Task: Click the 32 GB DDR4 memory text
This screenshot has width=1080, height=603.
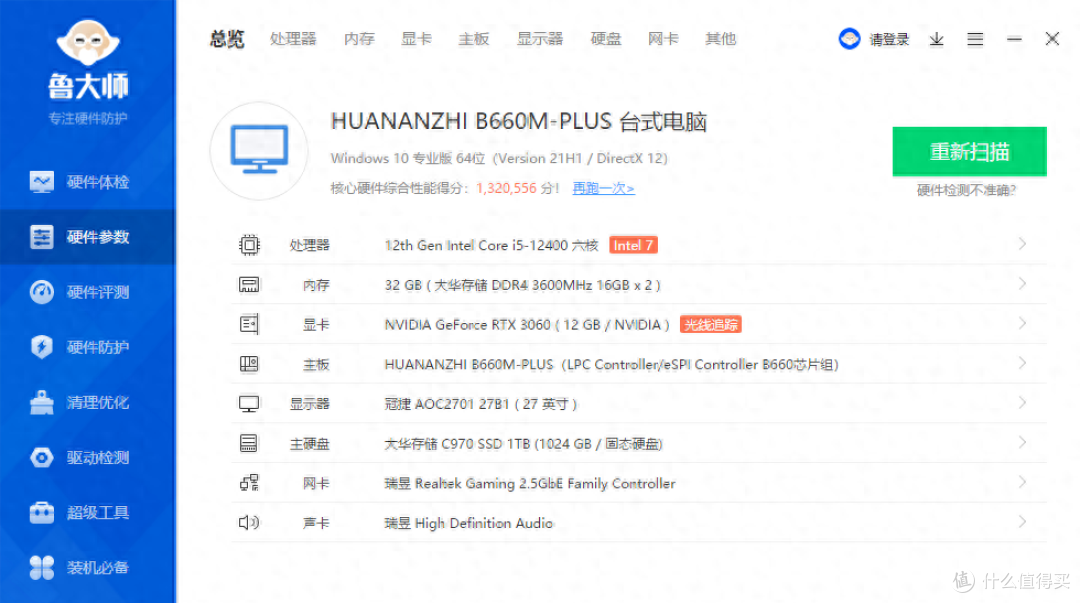Action: 522,285
